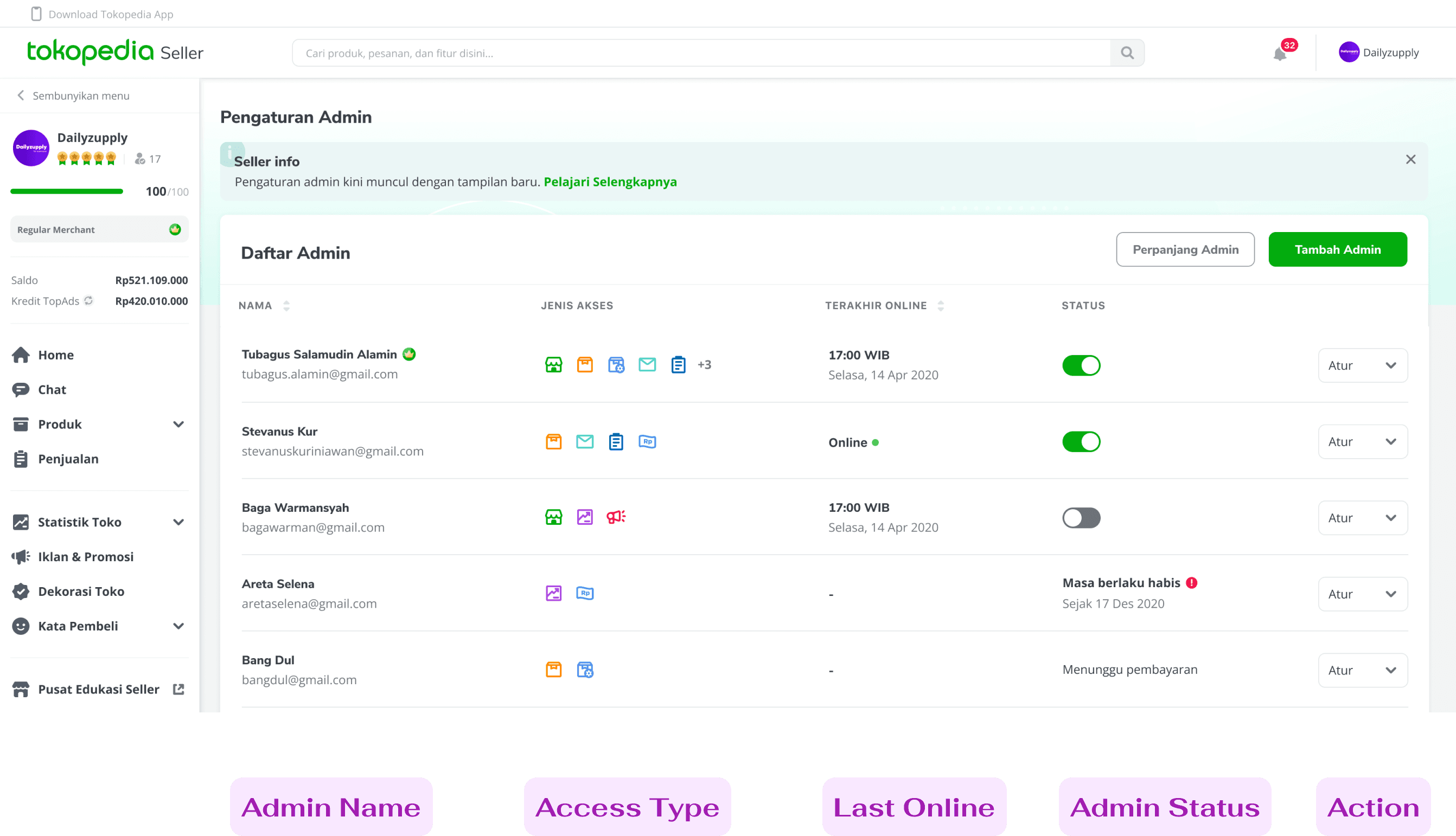The height and width of the screenshot is (836, 1456).
Task: Open the Atur dropdown for Bang Dul
Action: tap(1362, 670)
